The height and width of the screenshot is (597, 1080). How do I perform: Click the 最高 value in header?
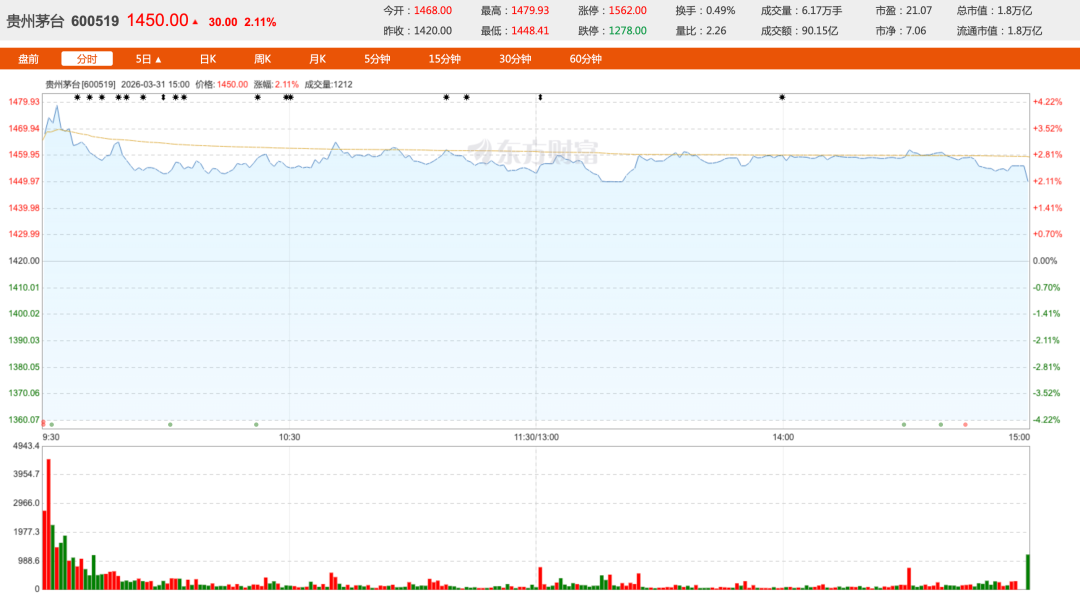pyautogui.click(x=530, y=10)
